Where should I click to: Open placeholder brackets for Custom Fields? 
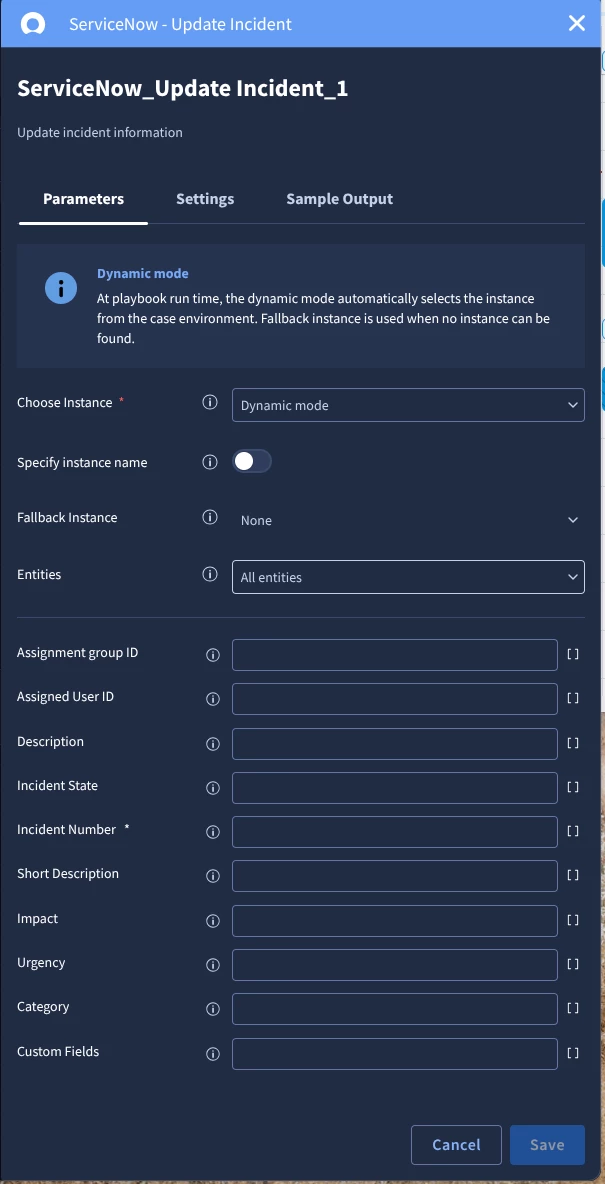click(573, 1053)
